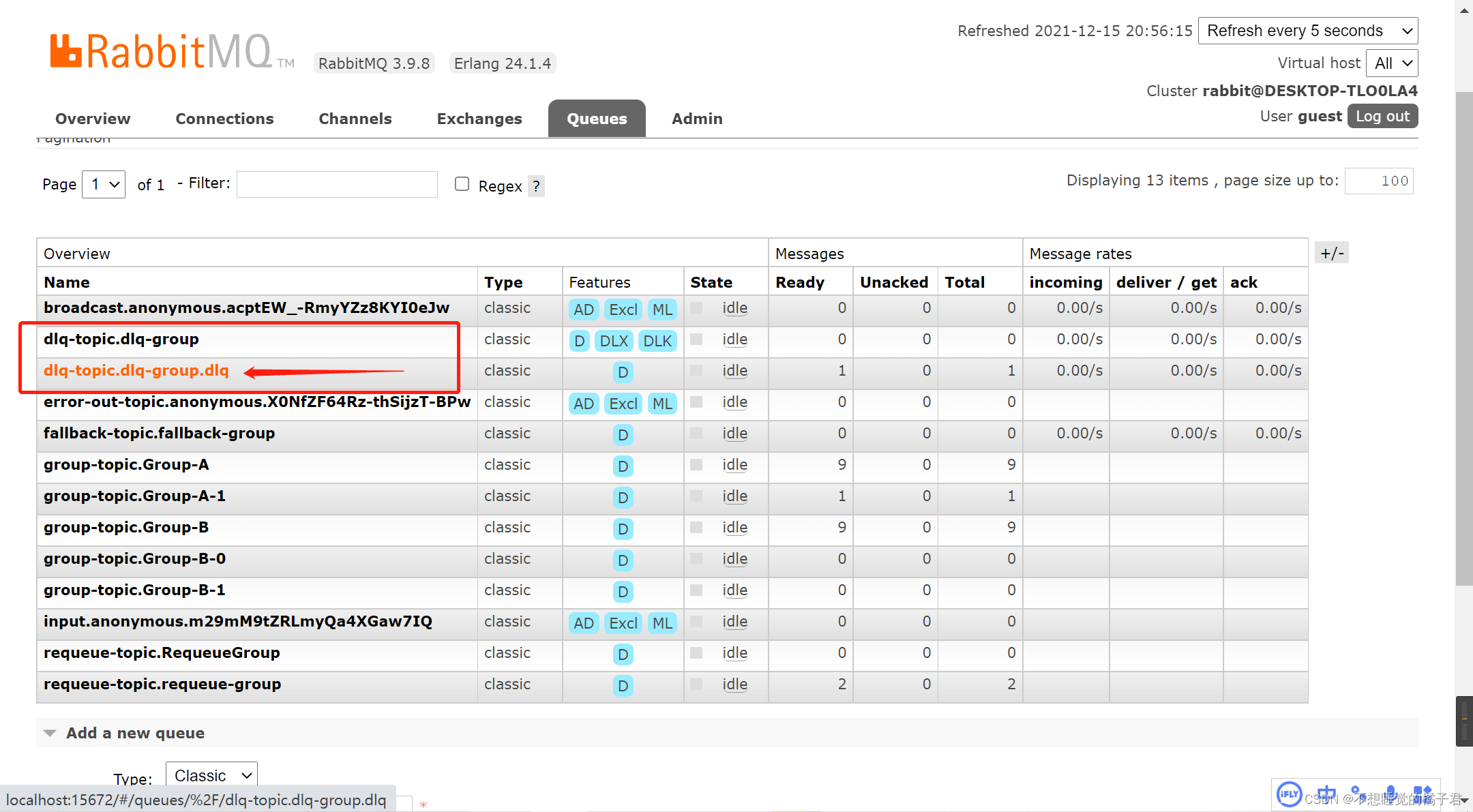Image resolution: width=1473 pixels, height=812 pixels.
Task: Click the DLX badge on dlq-topic.dlq-group row
Action: (614, 341)
